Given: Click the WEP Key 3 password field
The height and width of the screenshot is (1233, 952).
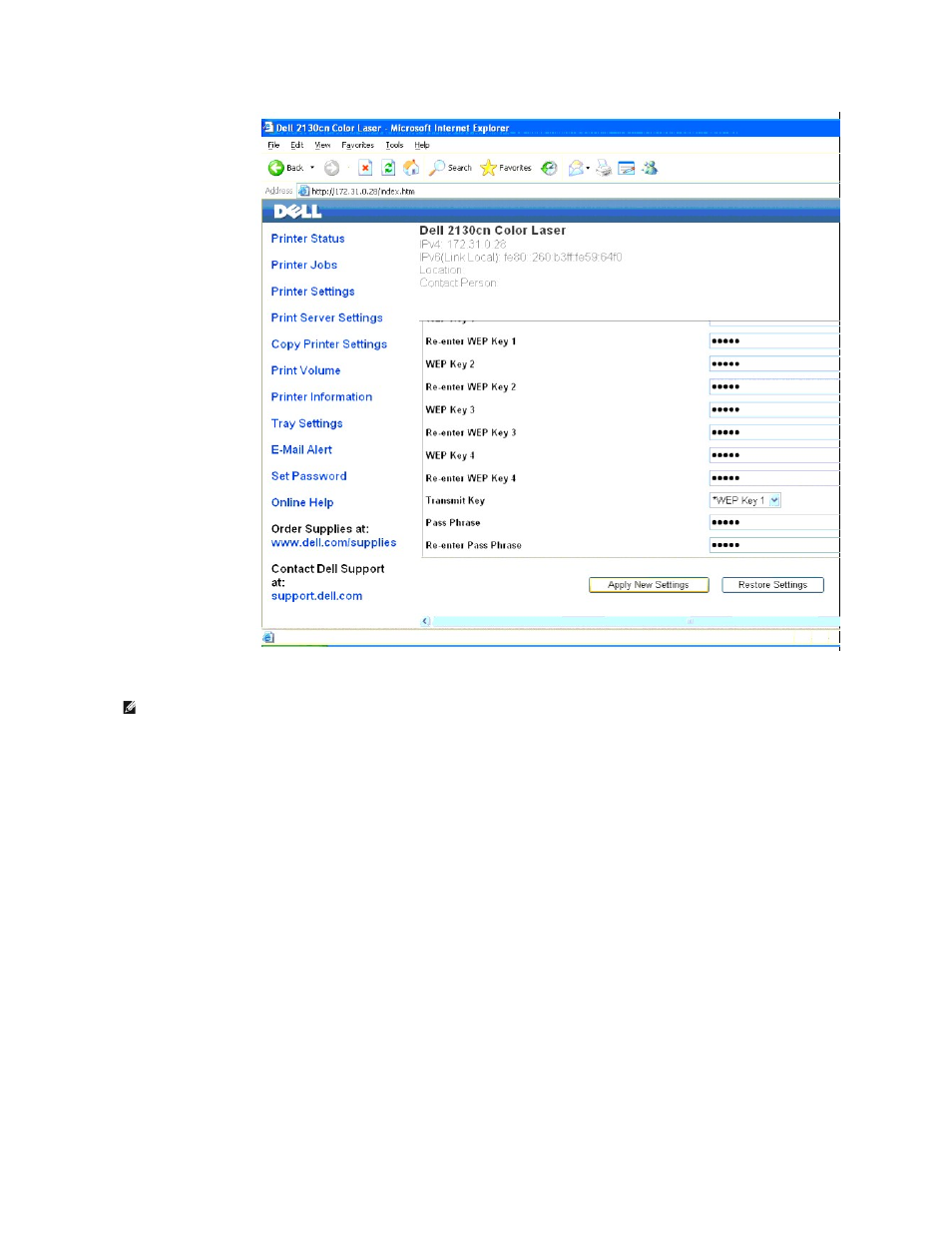Looking at the screenshot, I should pyautogui.click(x=773, y=409).
